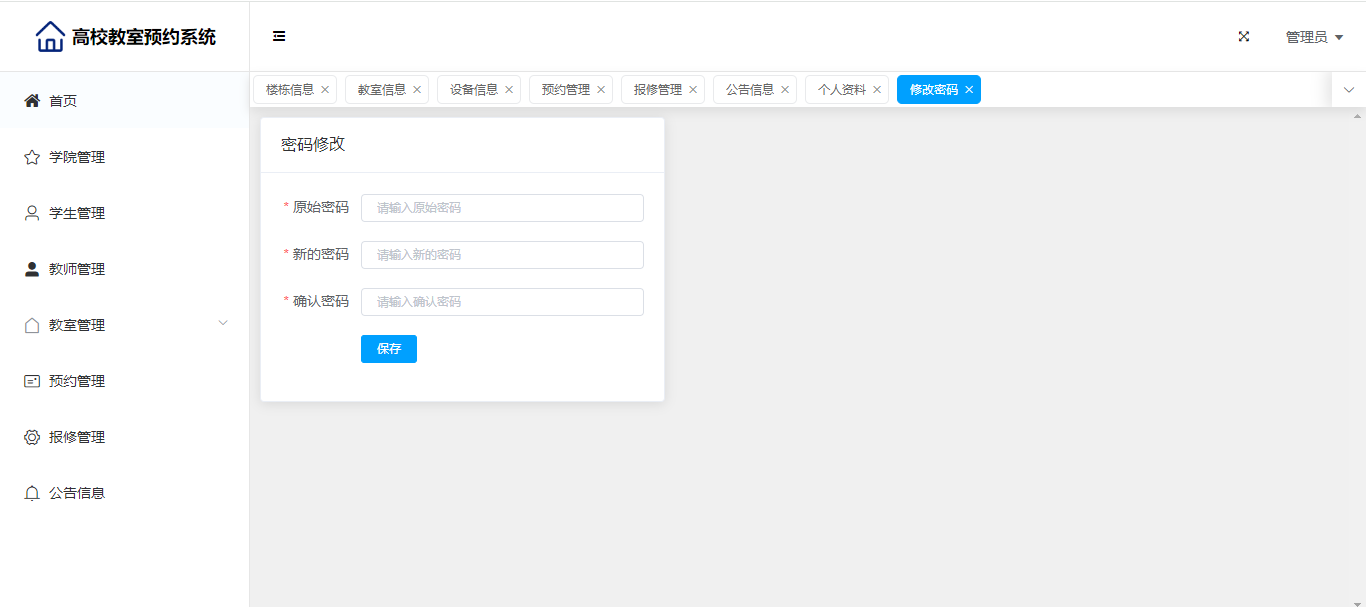This screenshot has width=1366, height=607.
Task: Click the 高校教室预约系统 title text
Action: (x=144, y=37)
